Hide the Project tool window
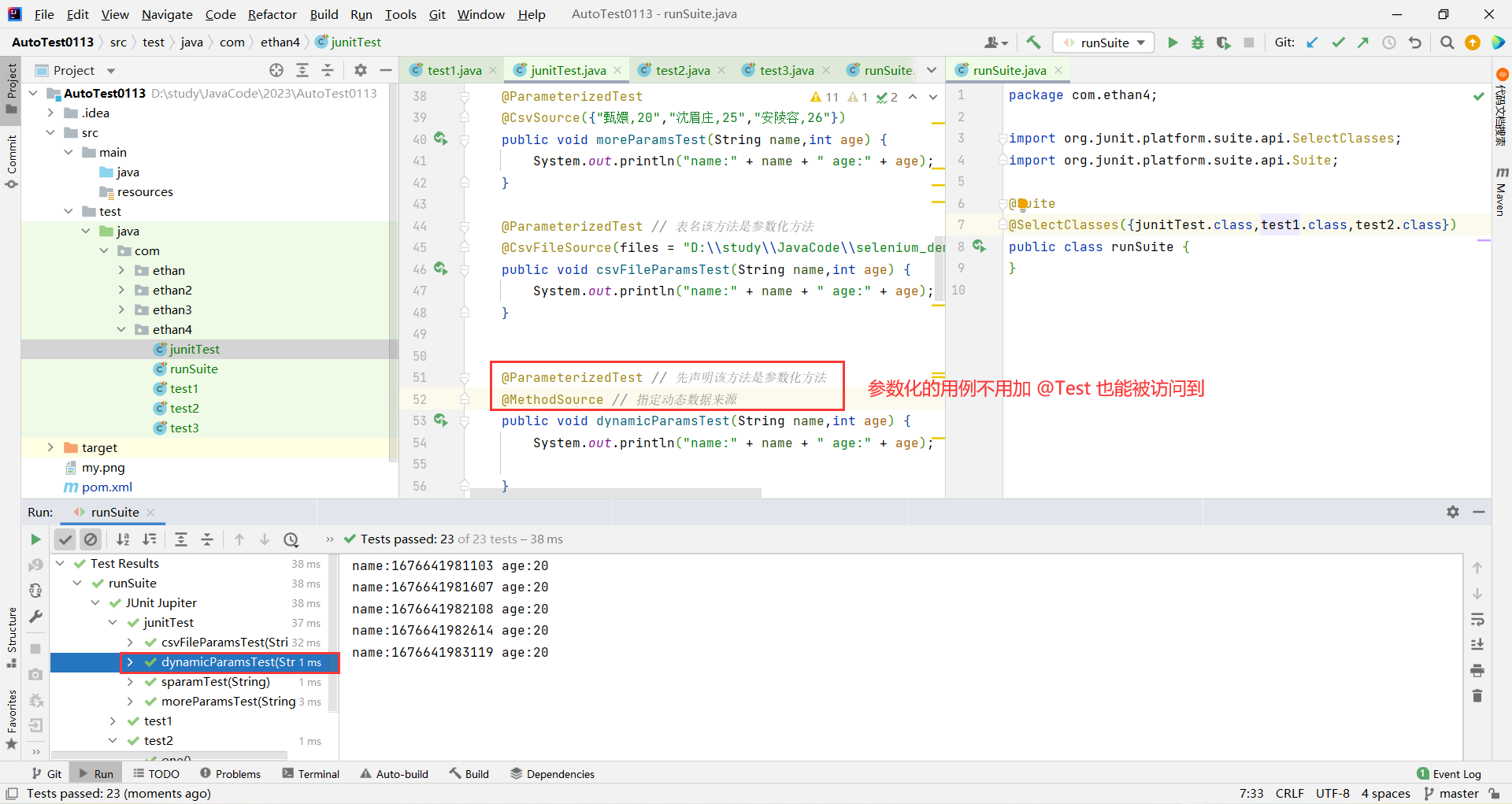The height and width of the screenshot is (804, 1512). [386, 70]
